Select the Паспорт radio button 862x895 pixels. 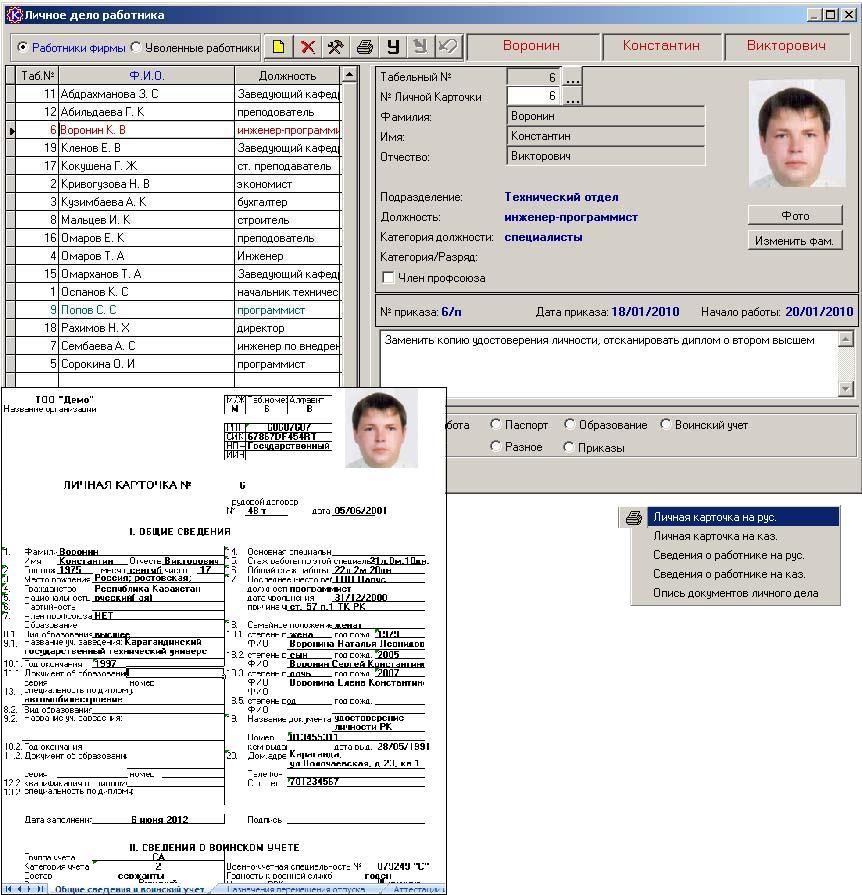pyautogui.click(x=496, y=425)
